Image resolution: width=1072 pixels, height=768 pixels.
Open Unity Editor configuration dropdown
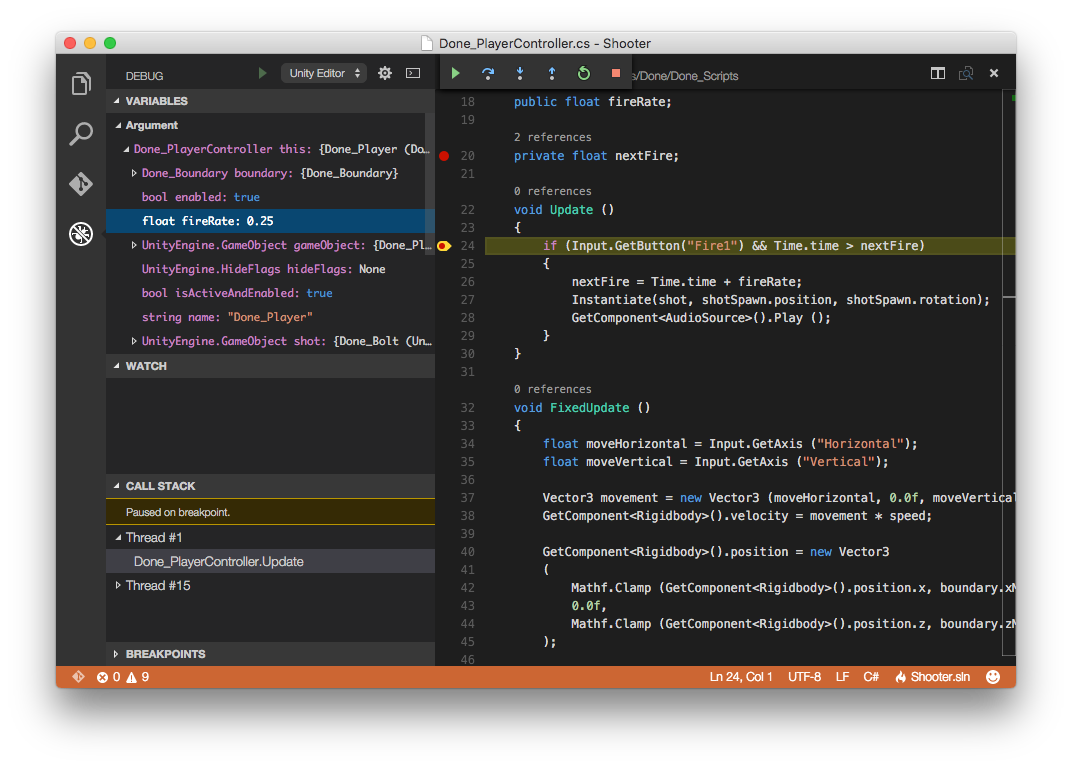pyautogui.click(x=324, y=73)
